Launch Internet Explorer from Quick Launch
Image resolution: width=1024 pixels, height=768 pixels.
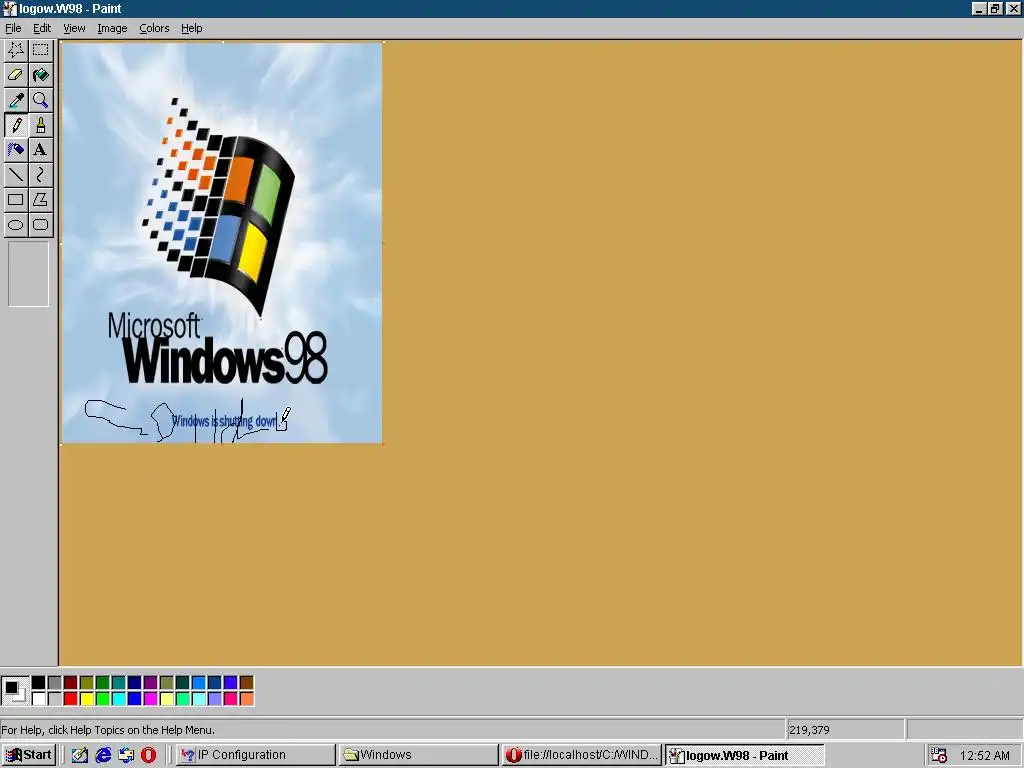(103, 755)
